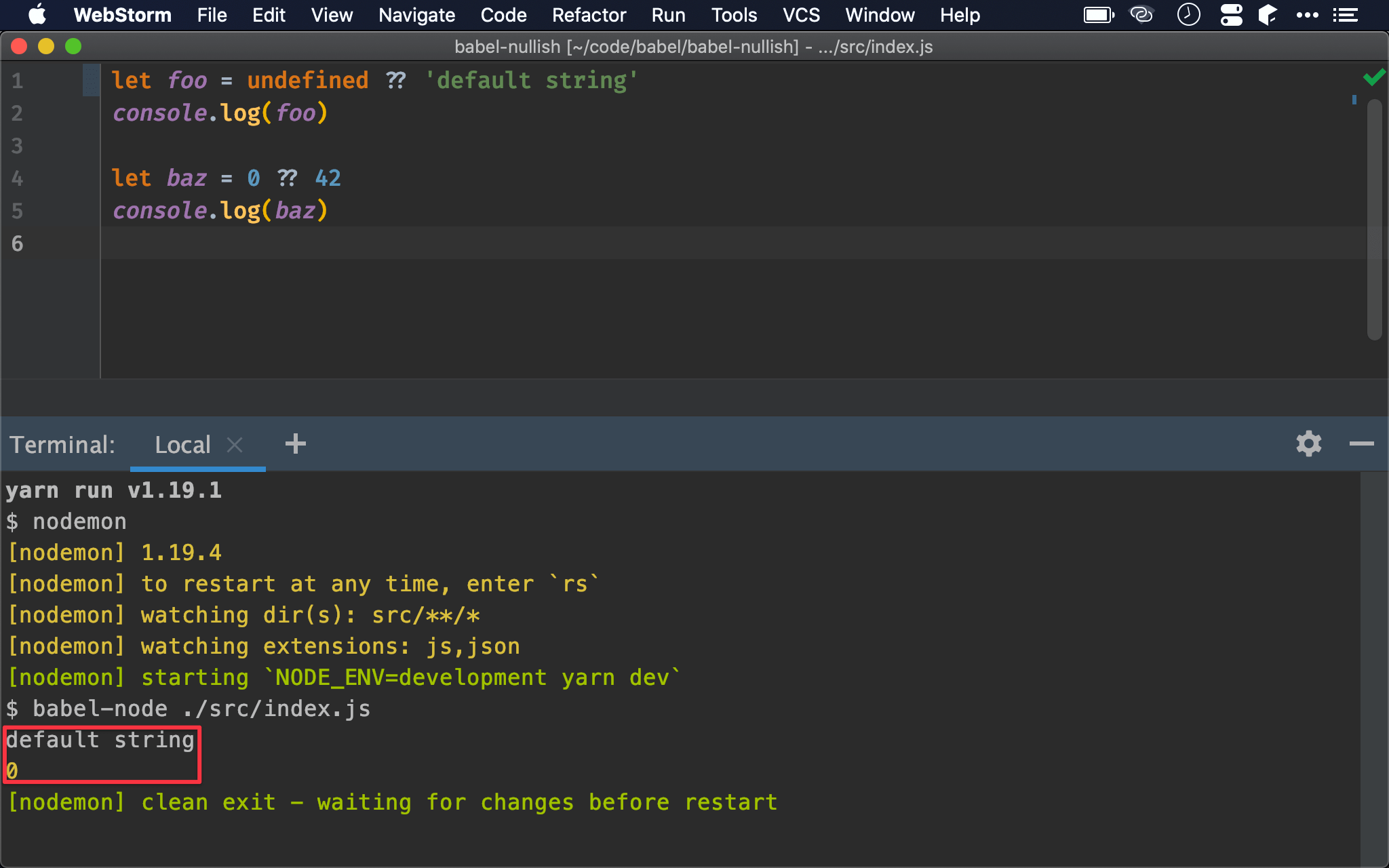1389x868 pixels.
Task: Click the terminal vertical scrollbar track
Action: 1373,668
